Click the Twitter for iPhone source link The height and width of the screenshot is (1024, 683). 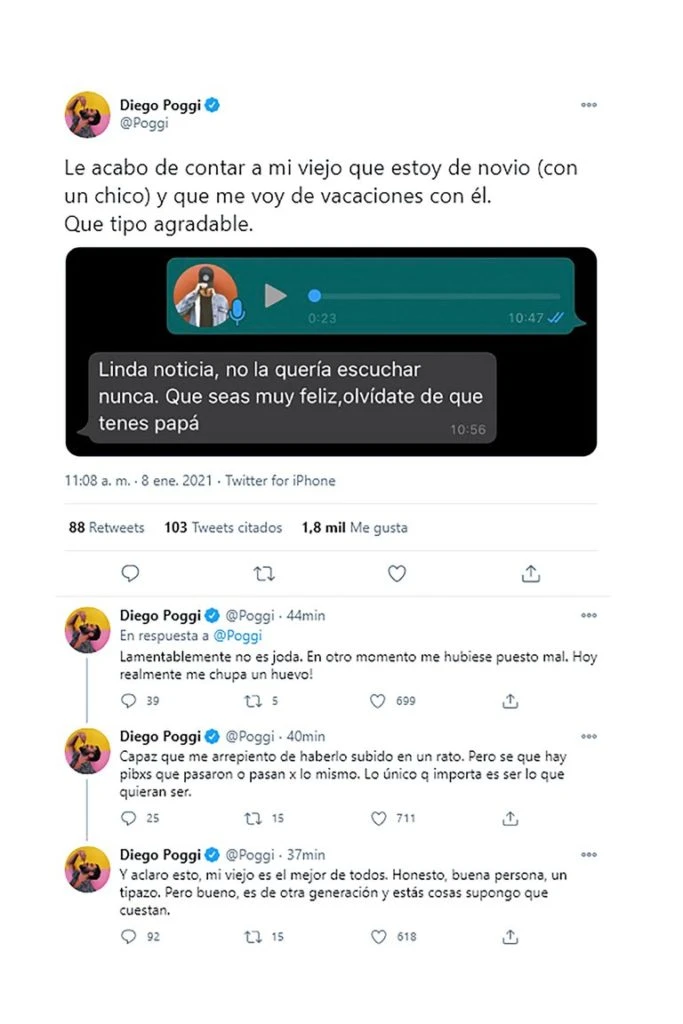(x=280, y=481)
